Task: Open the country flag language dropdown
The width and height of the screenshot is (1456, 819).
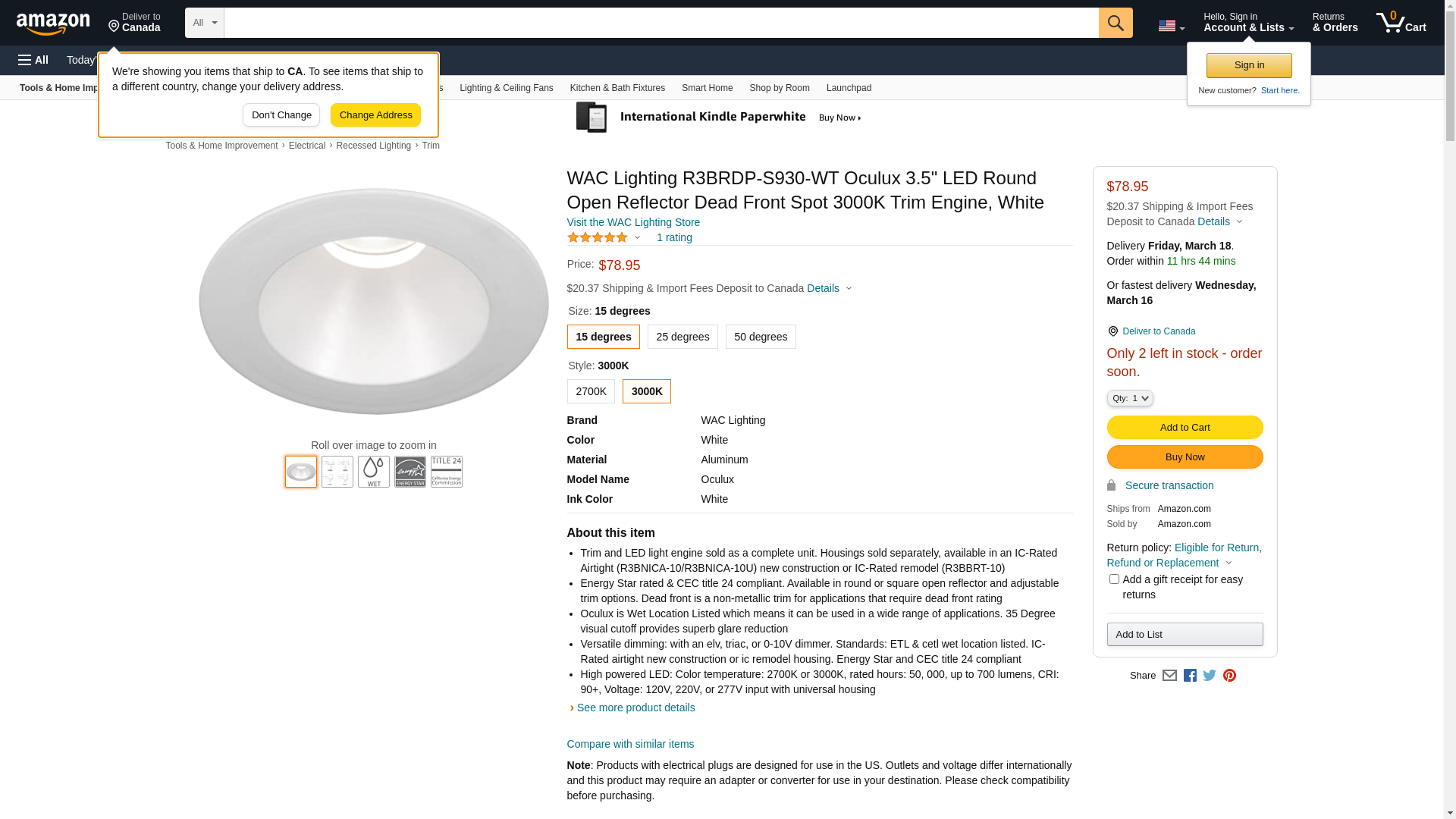Action: point(1171,27)
